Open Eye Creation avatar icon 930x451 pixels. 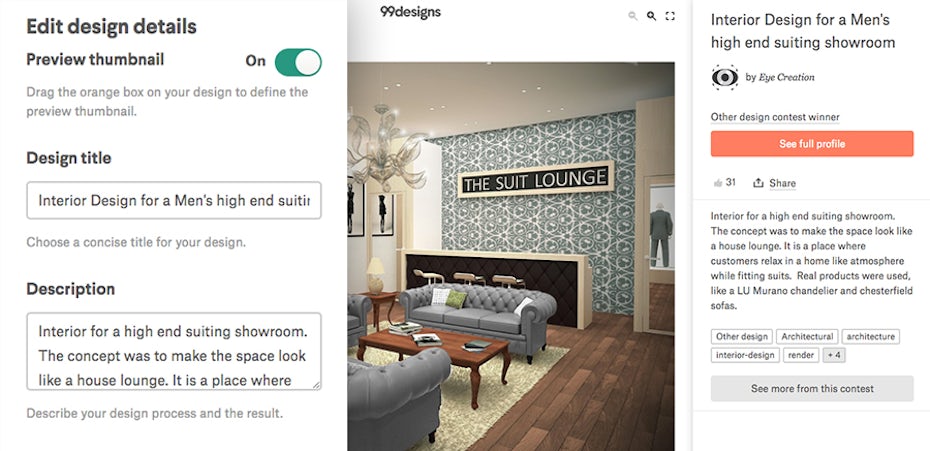[x=725, y=77]
